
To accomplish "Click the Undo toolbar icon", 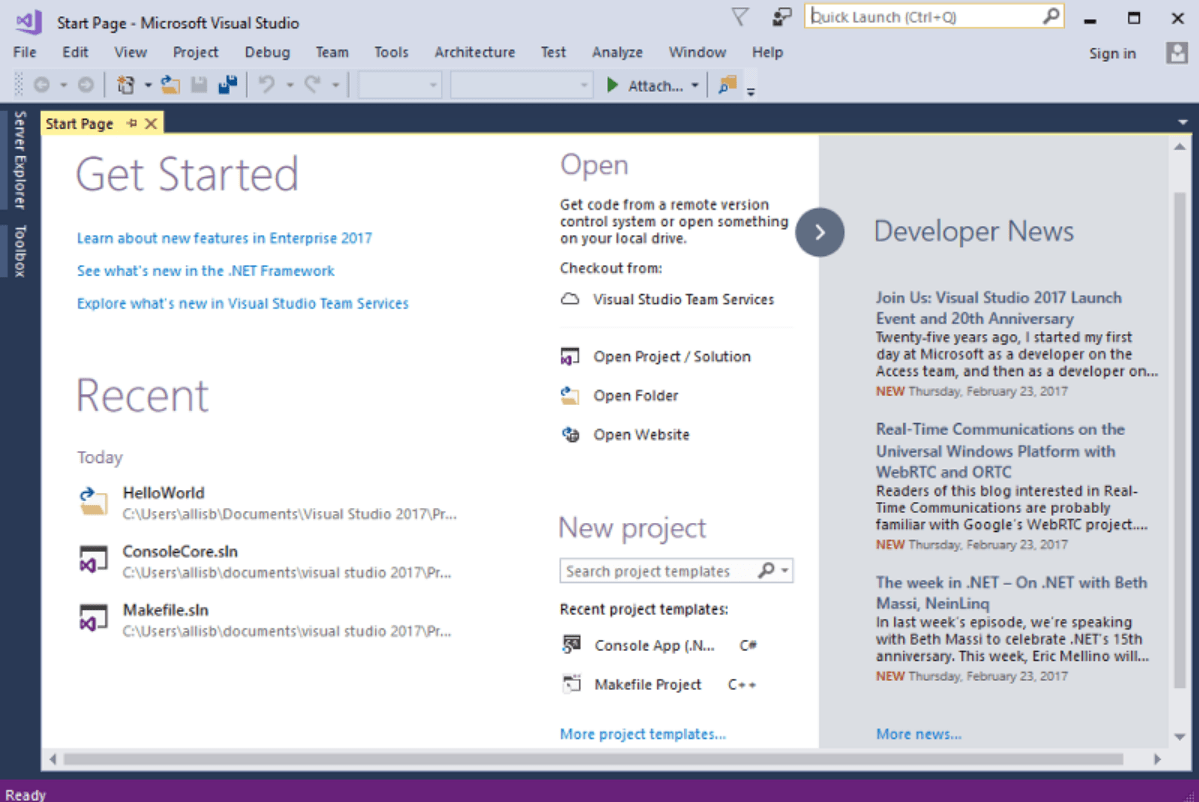I will (x=266, y=85).
